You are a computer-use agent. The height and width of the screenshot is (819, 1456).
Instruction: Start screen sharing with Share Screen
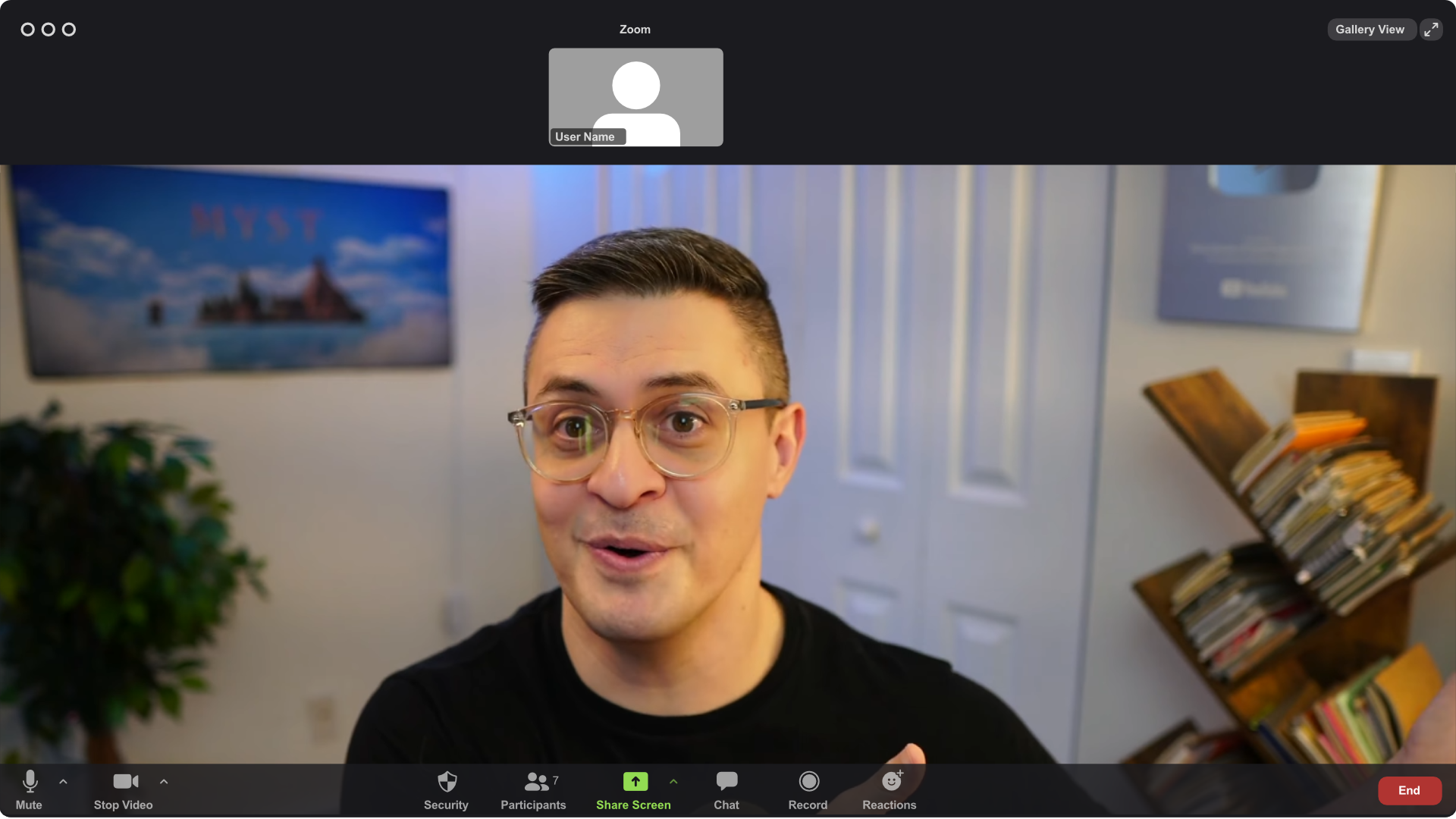634,790
